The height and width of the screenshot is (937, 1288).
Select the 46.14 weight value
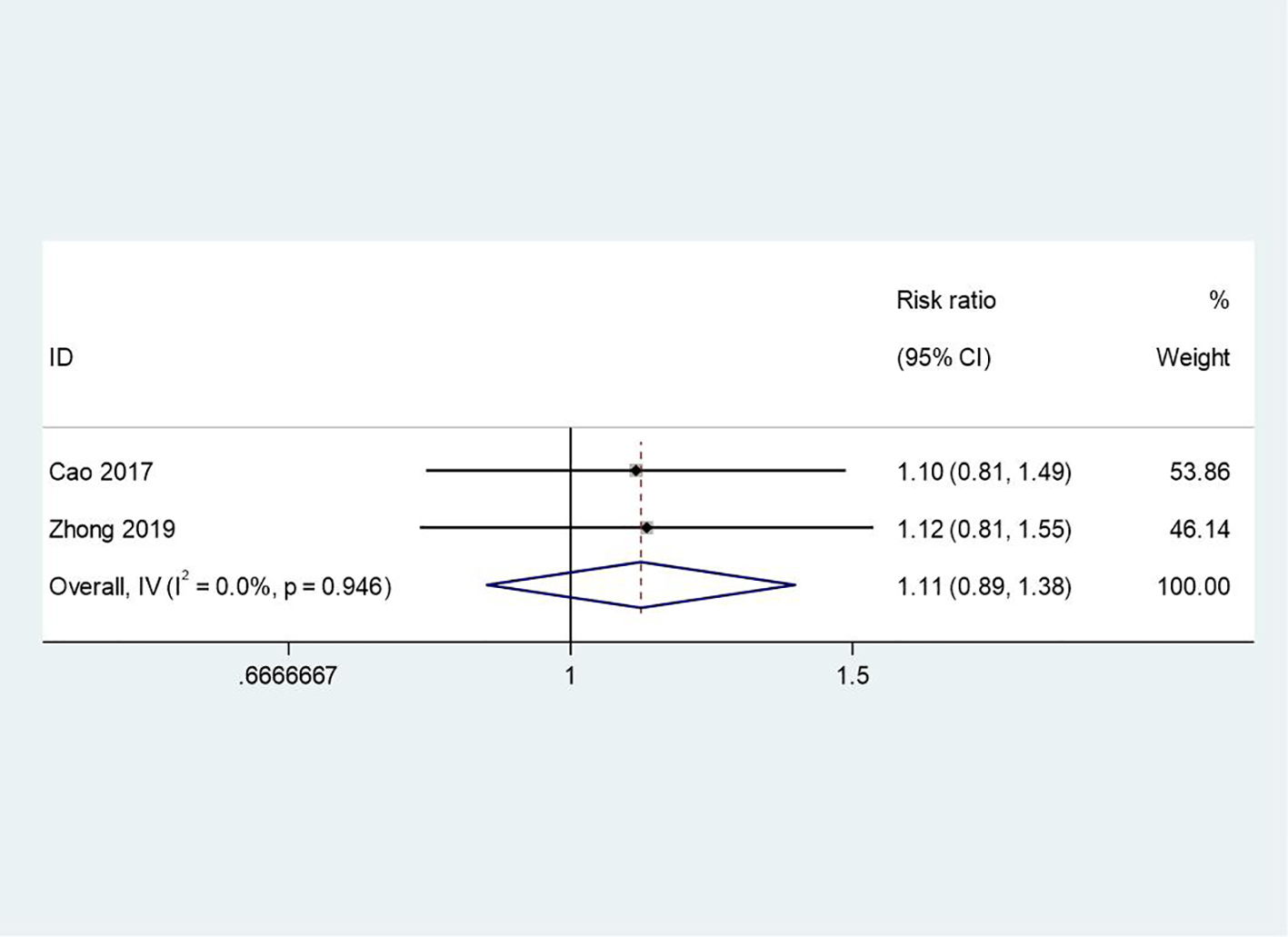click(1200, 529)
